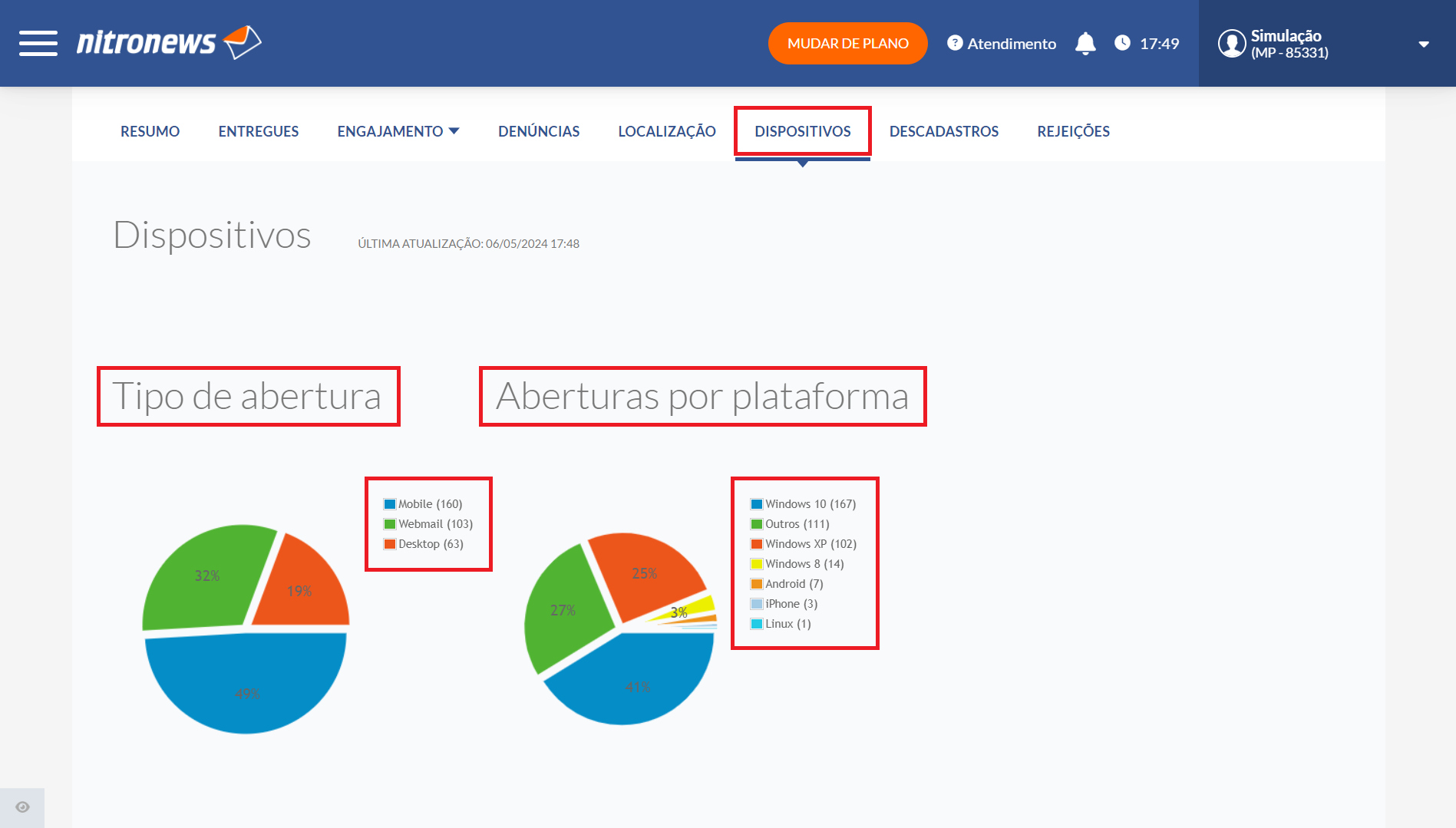
Task: Click the Windows XP legend swatch
Action: [757, 544]
